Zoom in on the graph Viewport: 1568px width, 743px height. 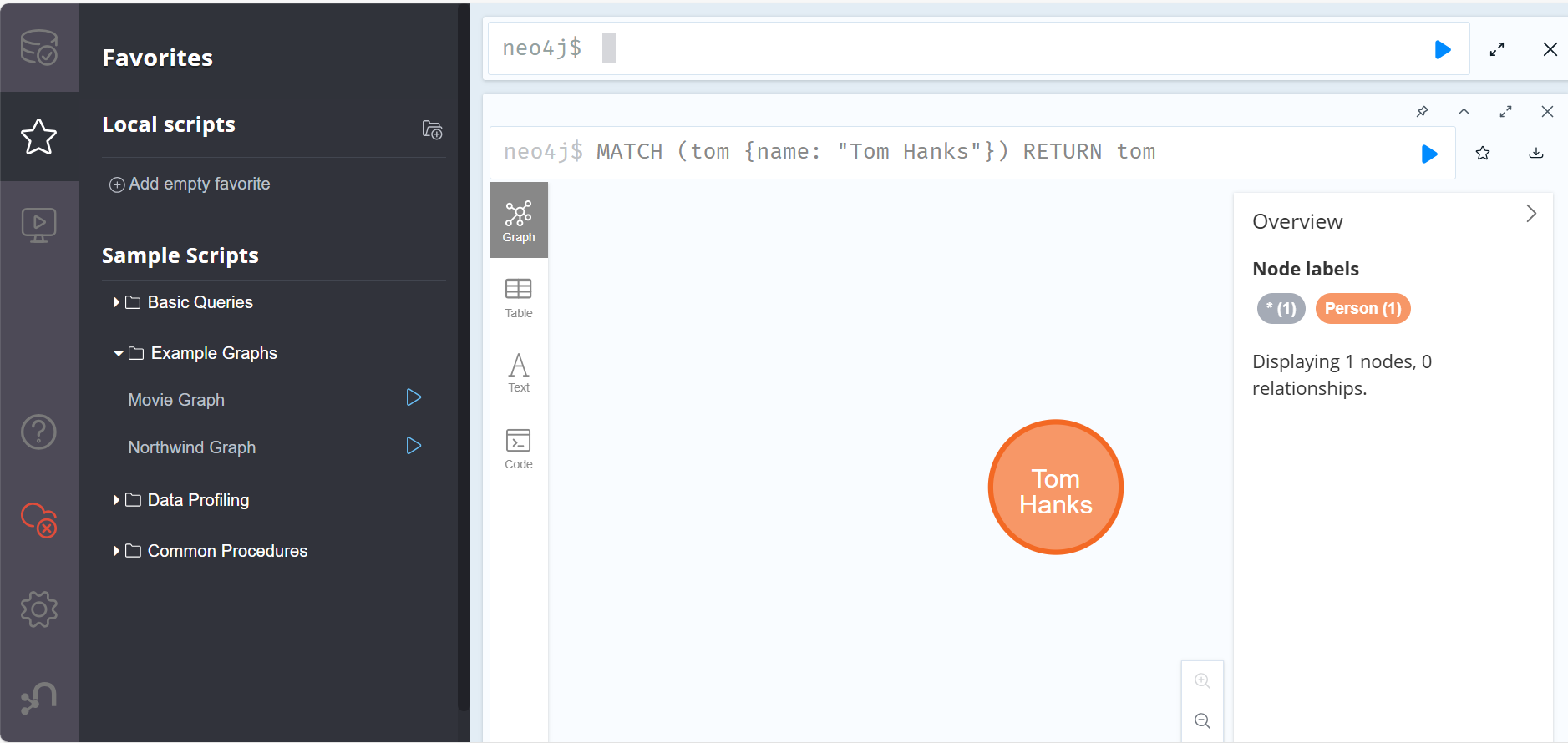[x=1202, y=680]
